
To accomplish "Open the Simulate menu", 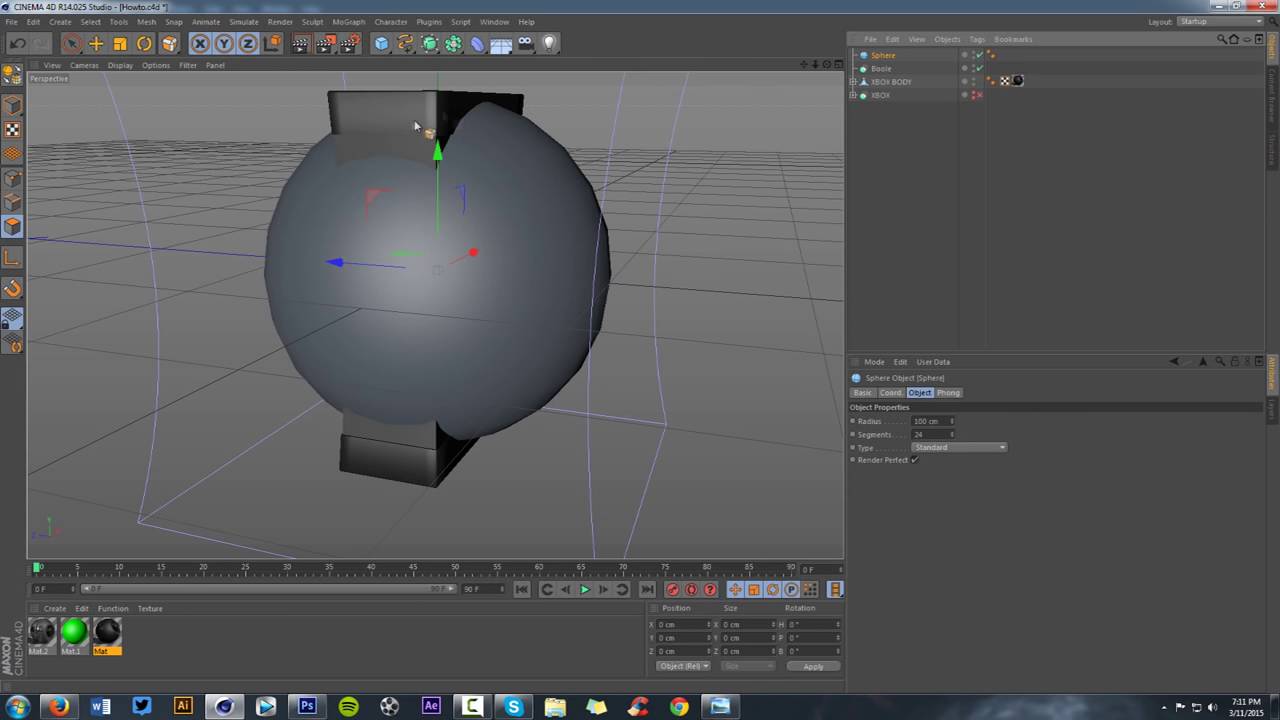I will [x=244, y=21].
